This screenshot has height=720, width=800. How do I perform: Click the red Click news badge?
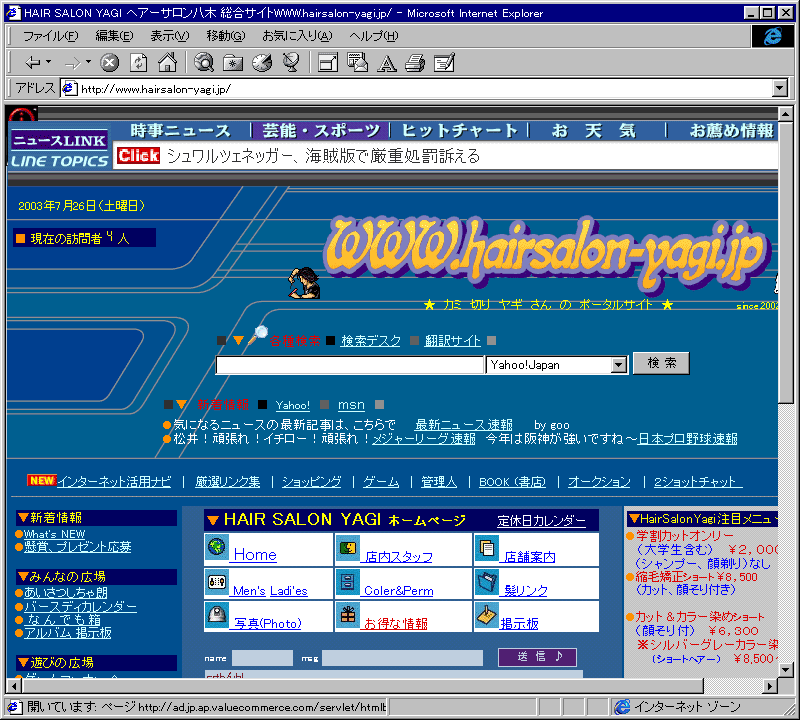pos(138,155)
